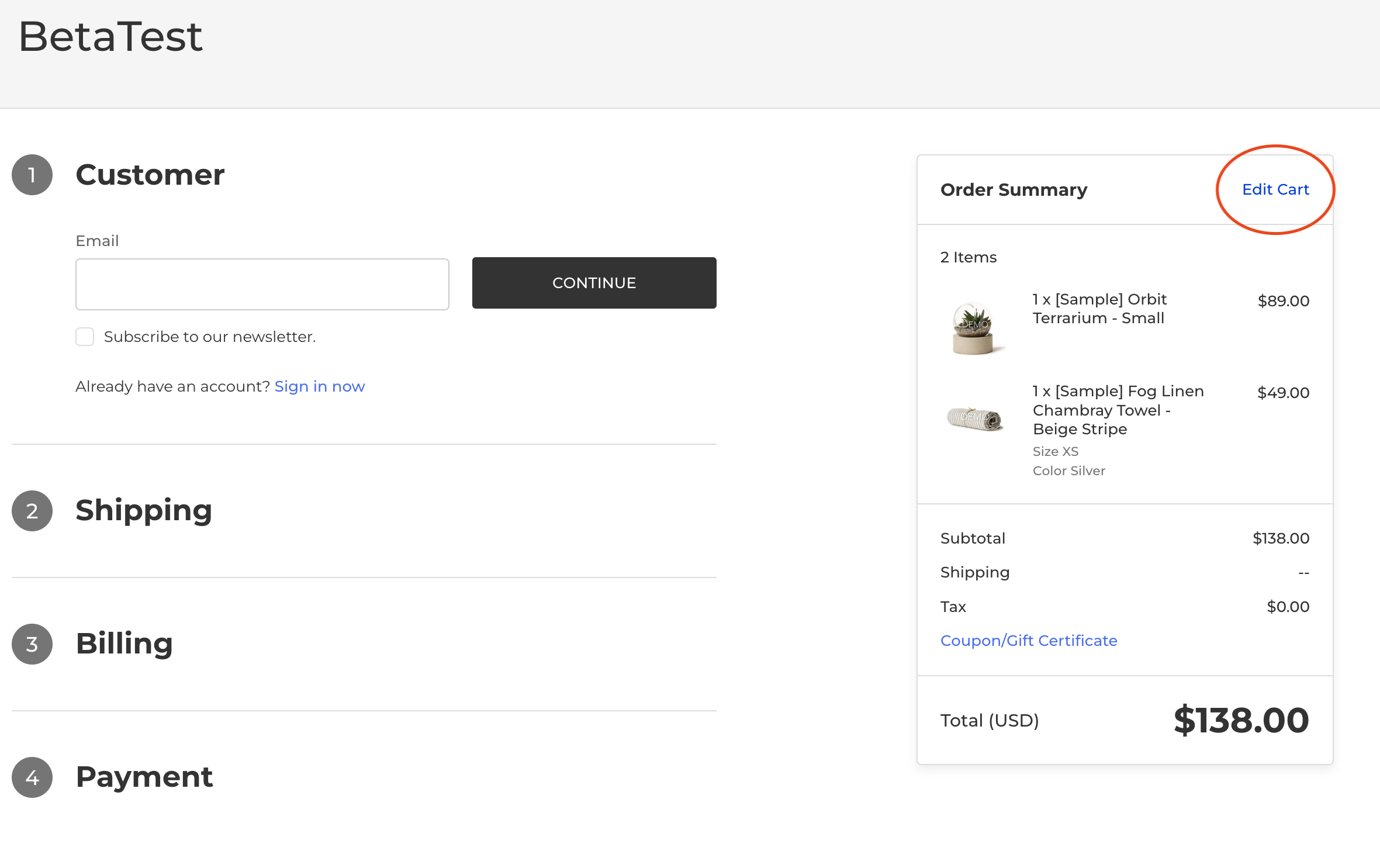Enable the newsletter subscription checkbox

(x=85, y=337)
